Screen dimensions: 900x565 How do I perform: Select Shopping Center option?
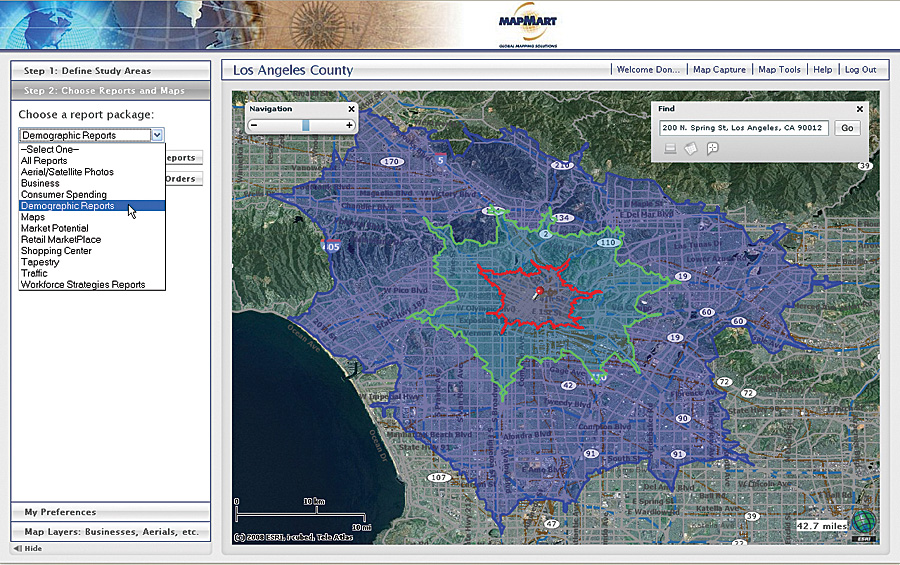click(92, 251)
